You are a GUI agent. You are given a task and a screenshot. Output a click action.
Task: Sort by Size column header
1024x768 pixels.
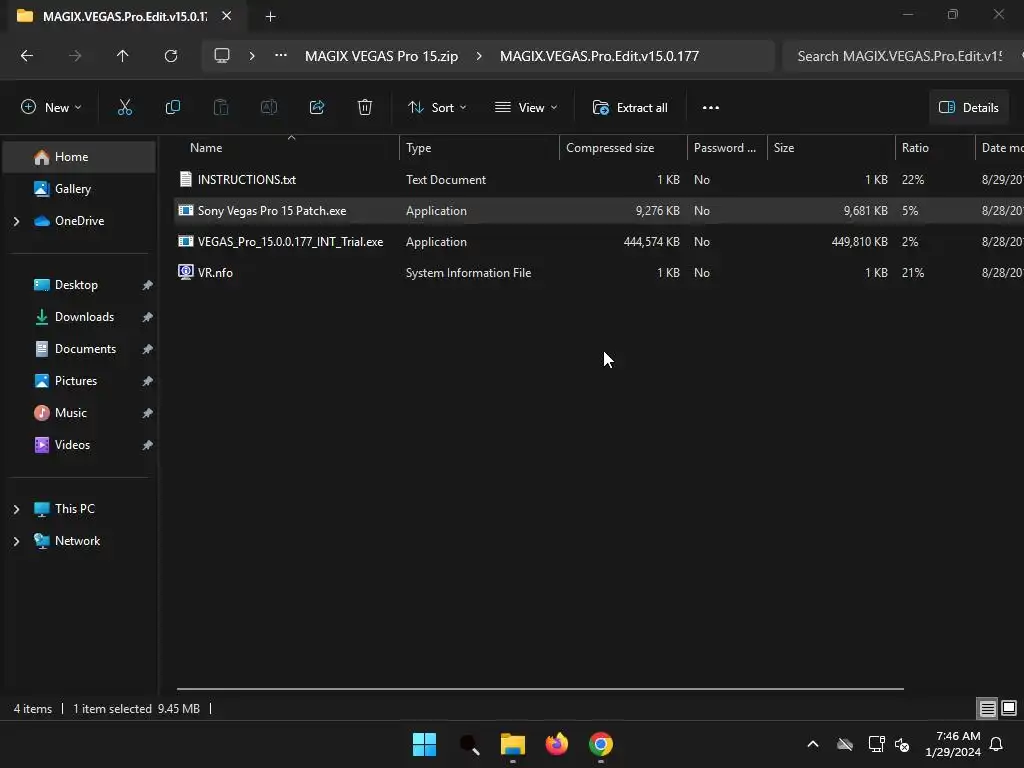click(831, 148)
